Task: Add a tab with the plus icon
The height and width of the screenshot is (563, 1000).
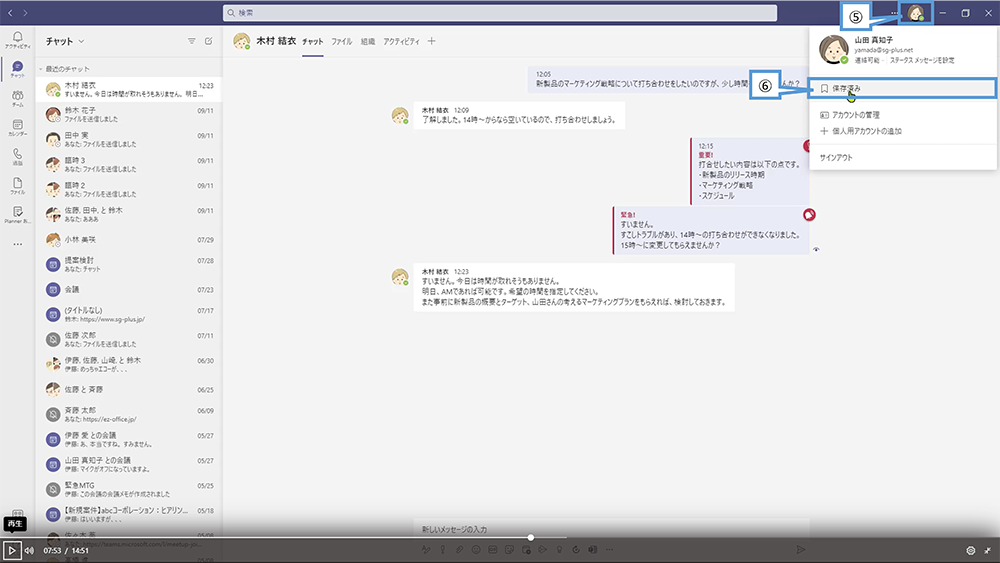Action: 432,41
